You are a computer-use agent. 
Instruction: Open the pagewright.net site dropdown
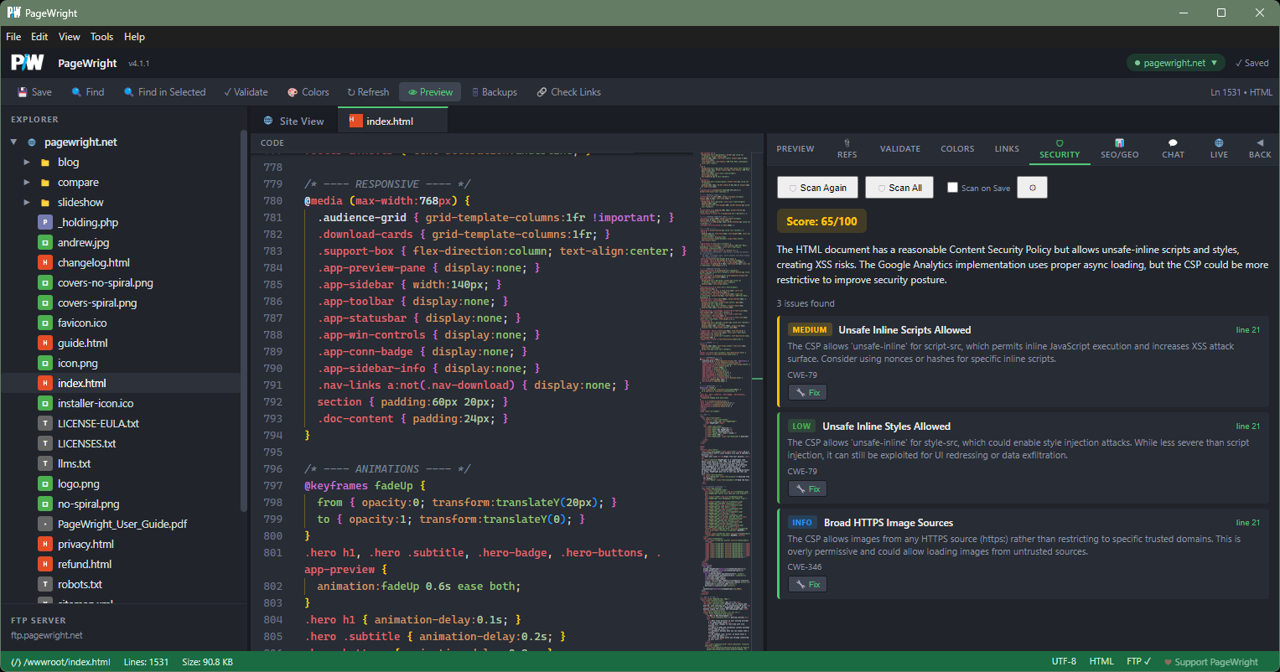coord(1174,61)
